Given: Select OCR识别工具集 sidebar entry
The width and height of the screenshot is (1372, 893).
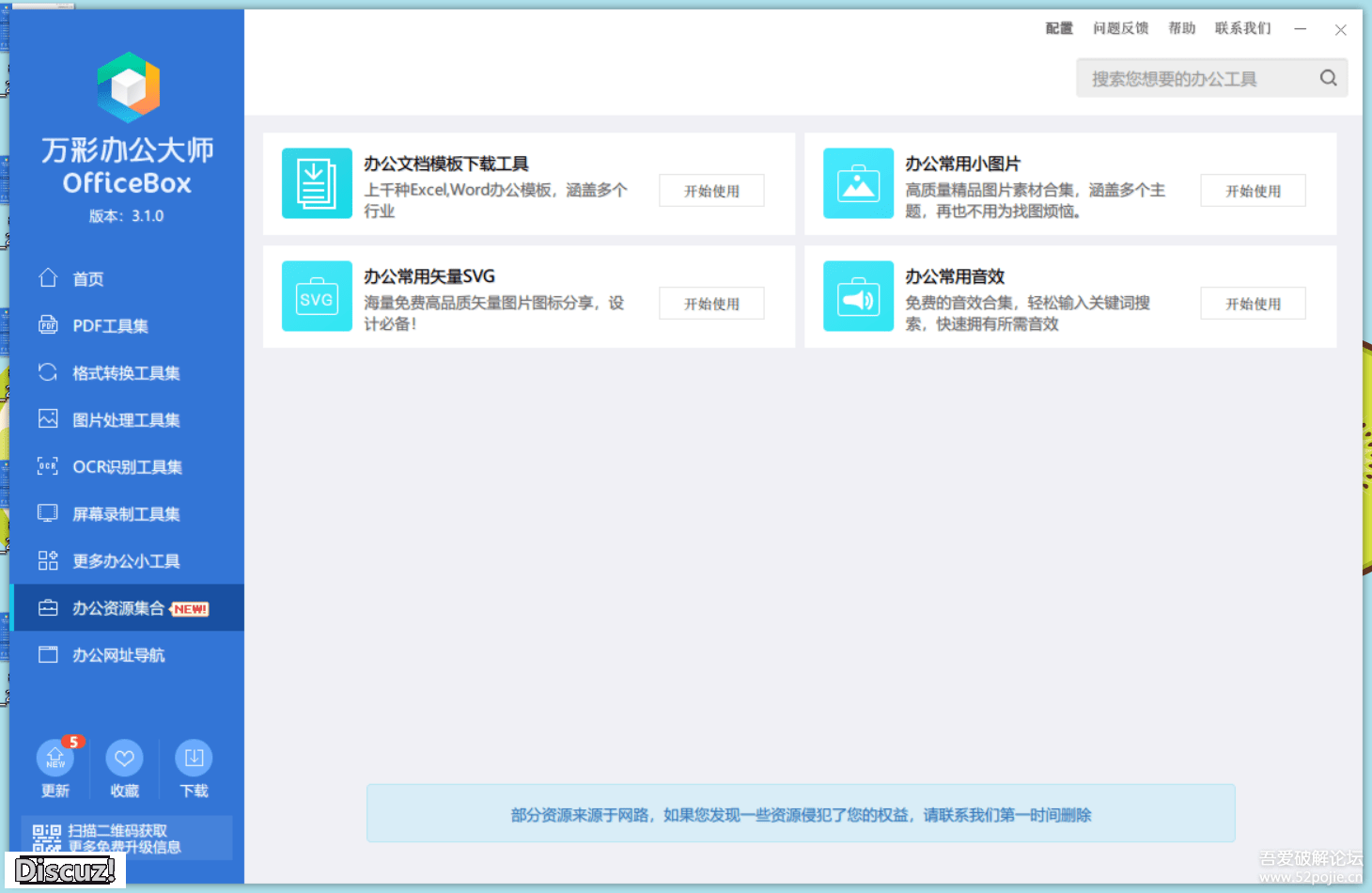Looking at the screenshot, I should coord(127,467).
